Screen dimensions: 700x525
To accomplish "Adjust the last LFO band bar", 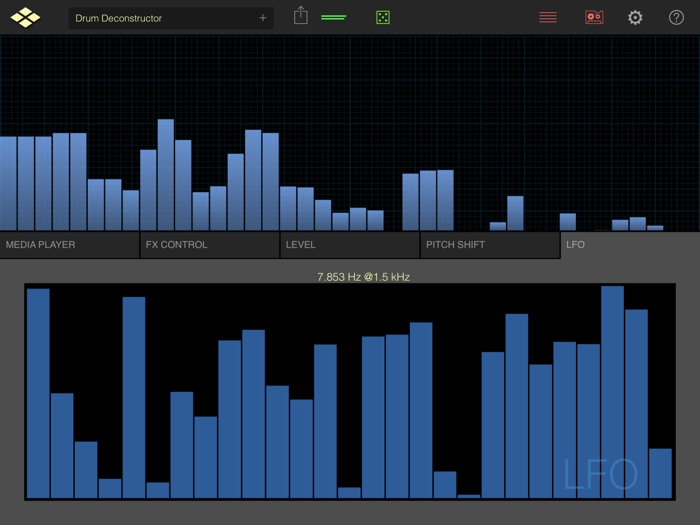I will (660, 473).
